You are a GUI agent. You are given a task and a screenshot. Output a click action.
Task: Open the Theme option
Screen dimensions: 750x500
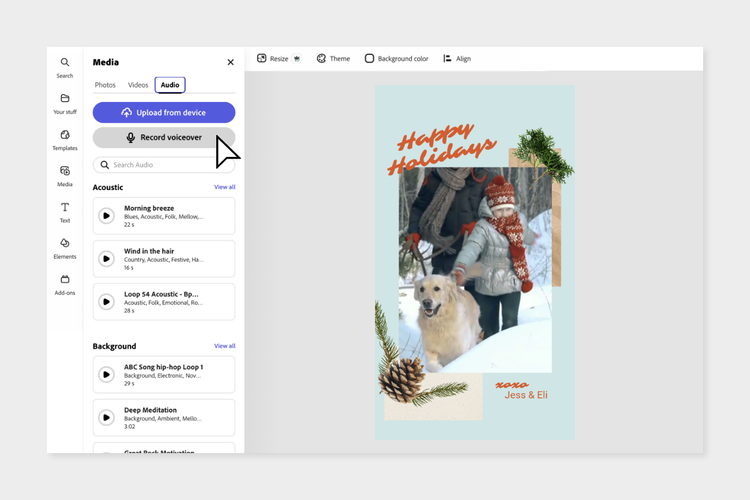[x=333, y=58]
